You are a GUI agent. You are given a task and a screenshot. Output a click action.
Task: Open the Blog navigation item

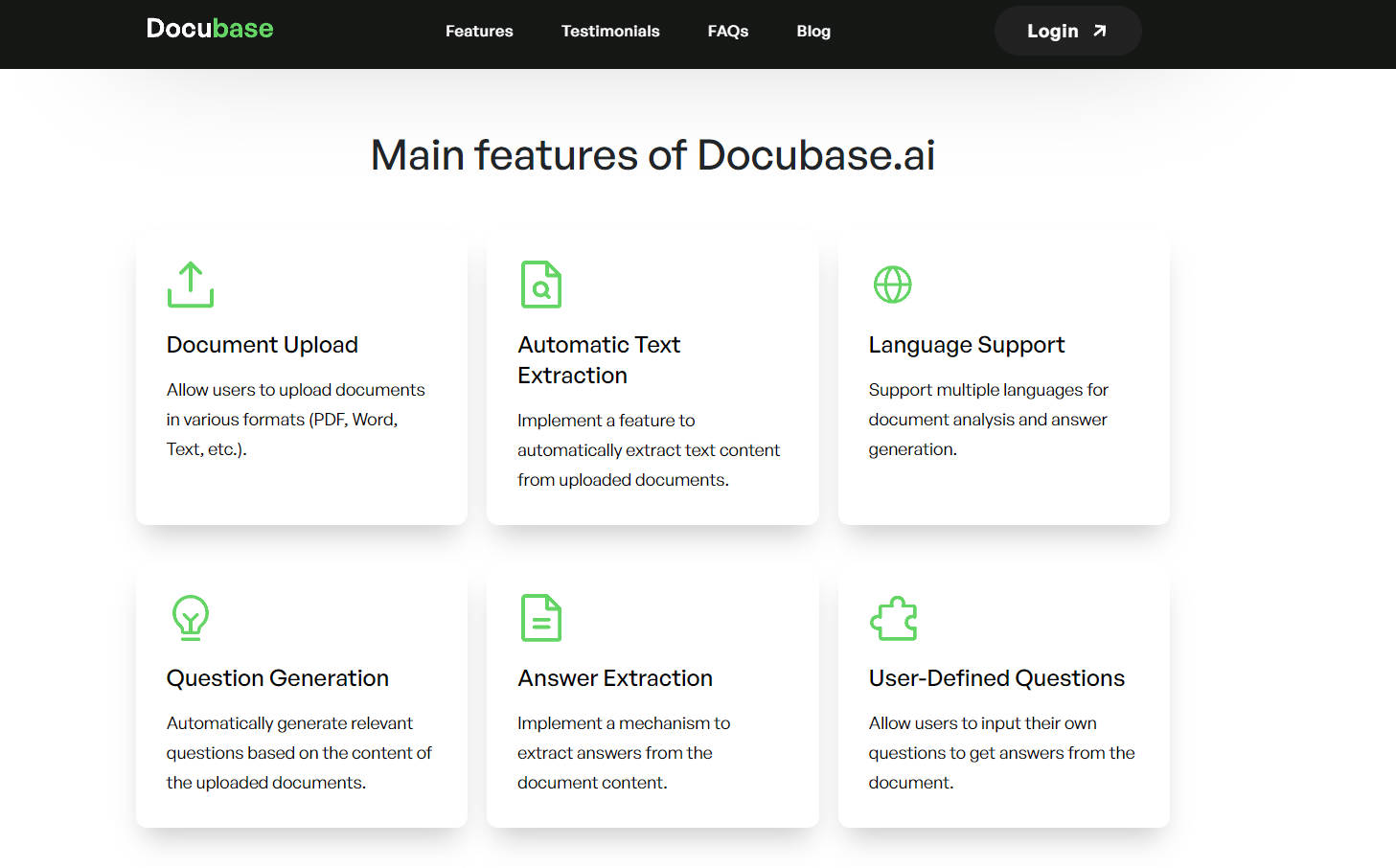[x=813, y=31]
